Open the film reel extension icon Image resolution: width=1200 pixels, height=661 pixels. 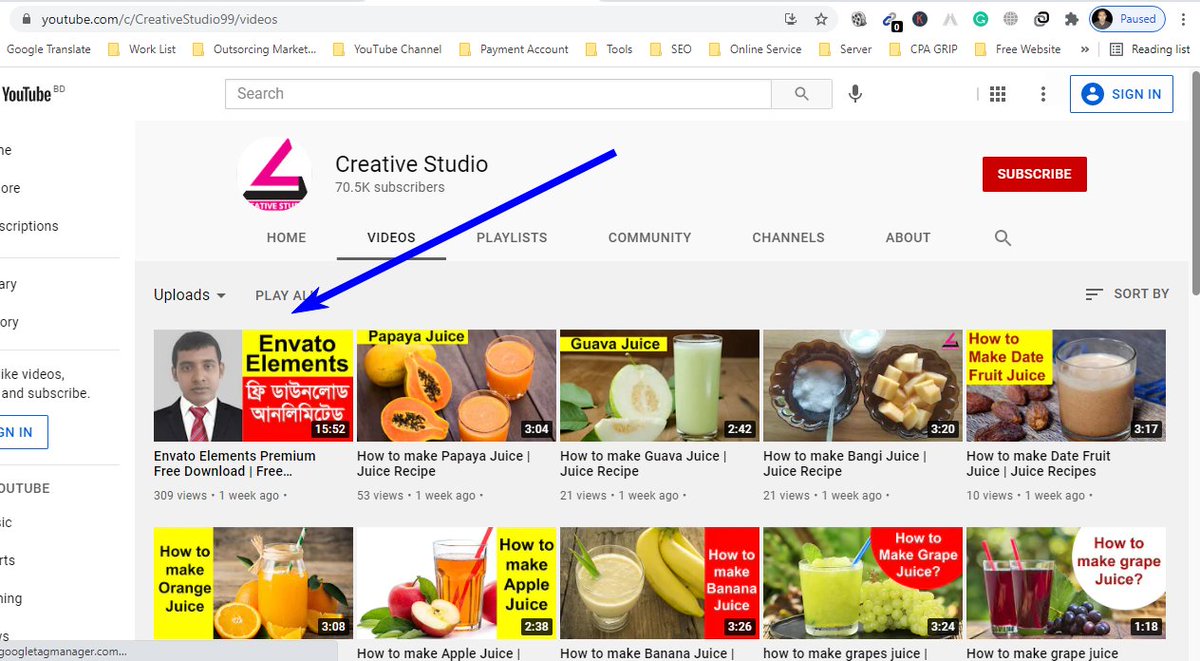click(x=859, y=19)
